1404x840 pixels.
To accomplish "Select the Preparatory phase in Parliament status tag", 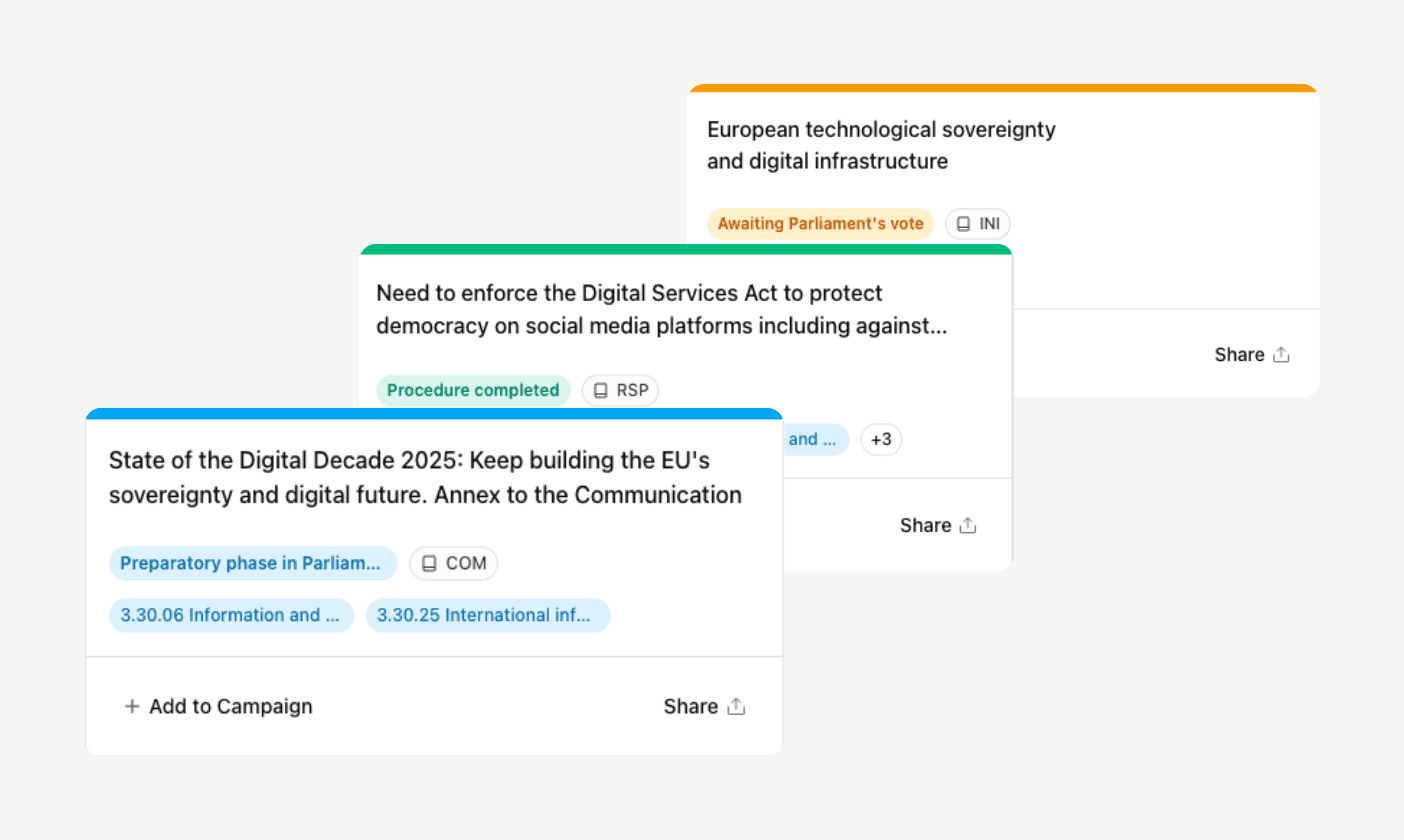I will point(253,563).
